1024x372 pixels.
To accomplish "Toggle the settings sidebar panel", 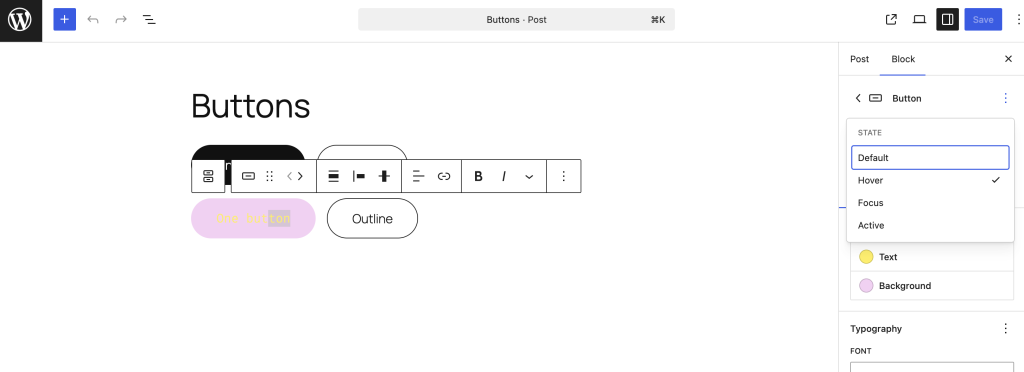I will point(947,20).
